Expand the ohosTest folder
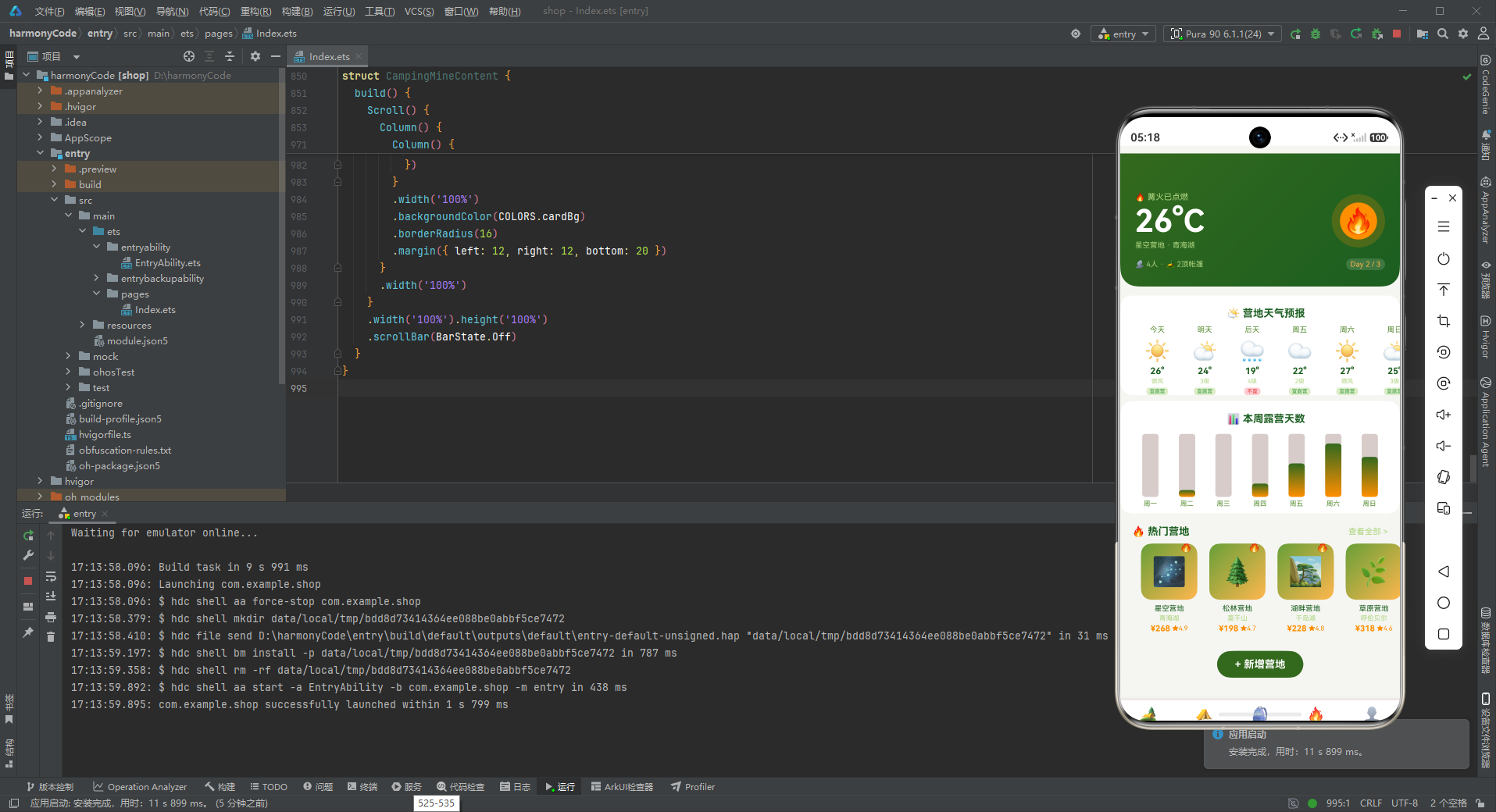1496x812 pixels. coord(68,372)
